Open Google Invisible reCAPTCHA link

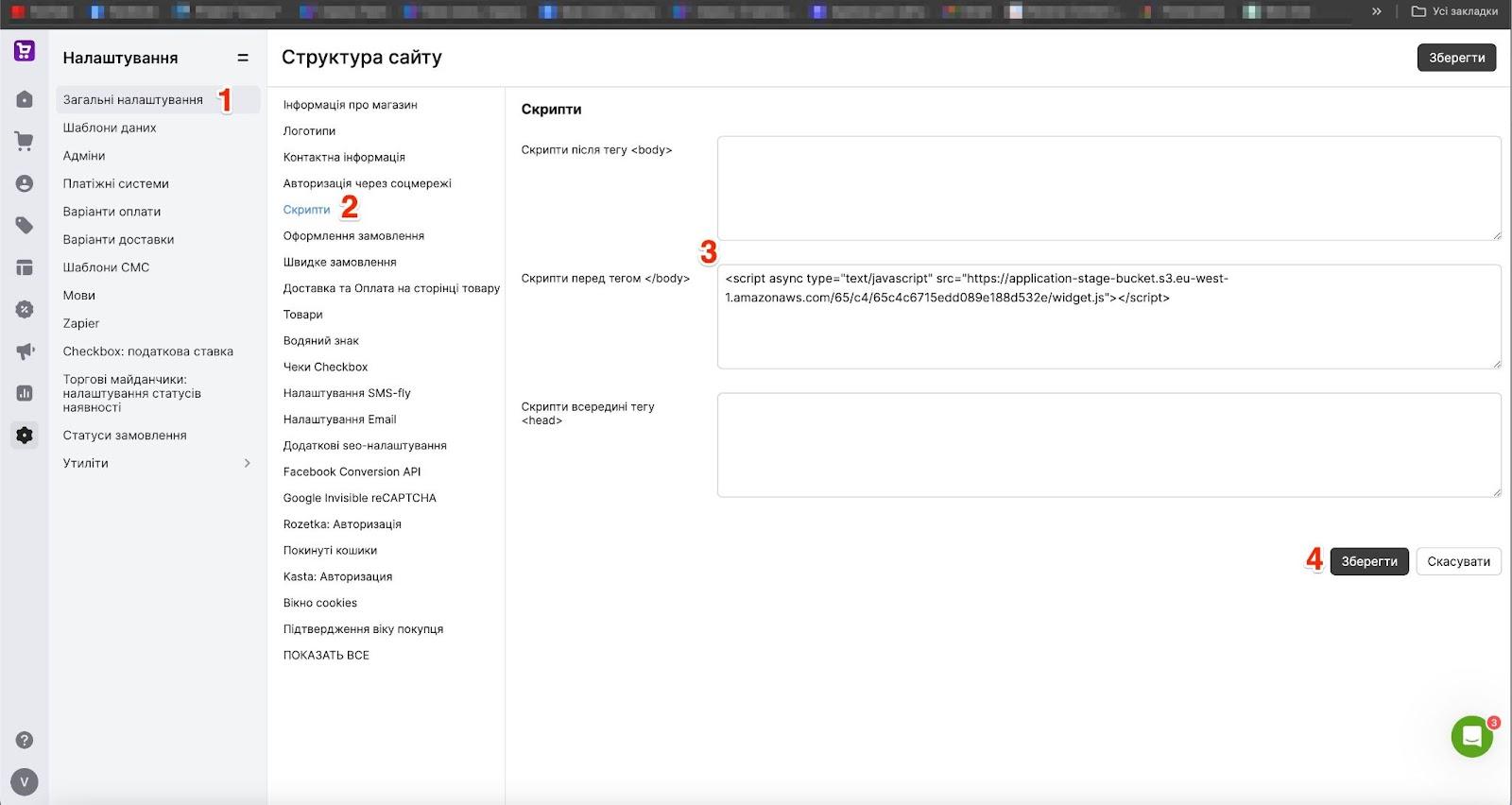tap(360, 498)
